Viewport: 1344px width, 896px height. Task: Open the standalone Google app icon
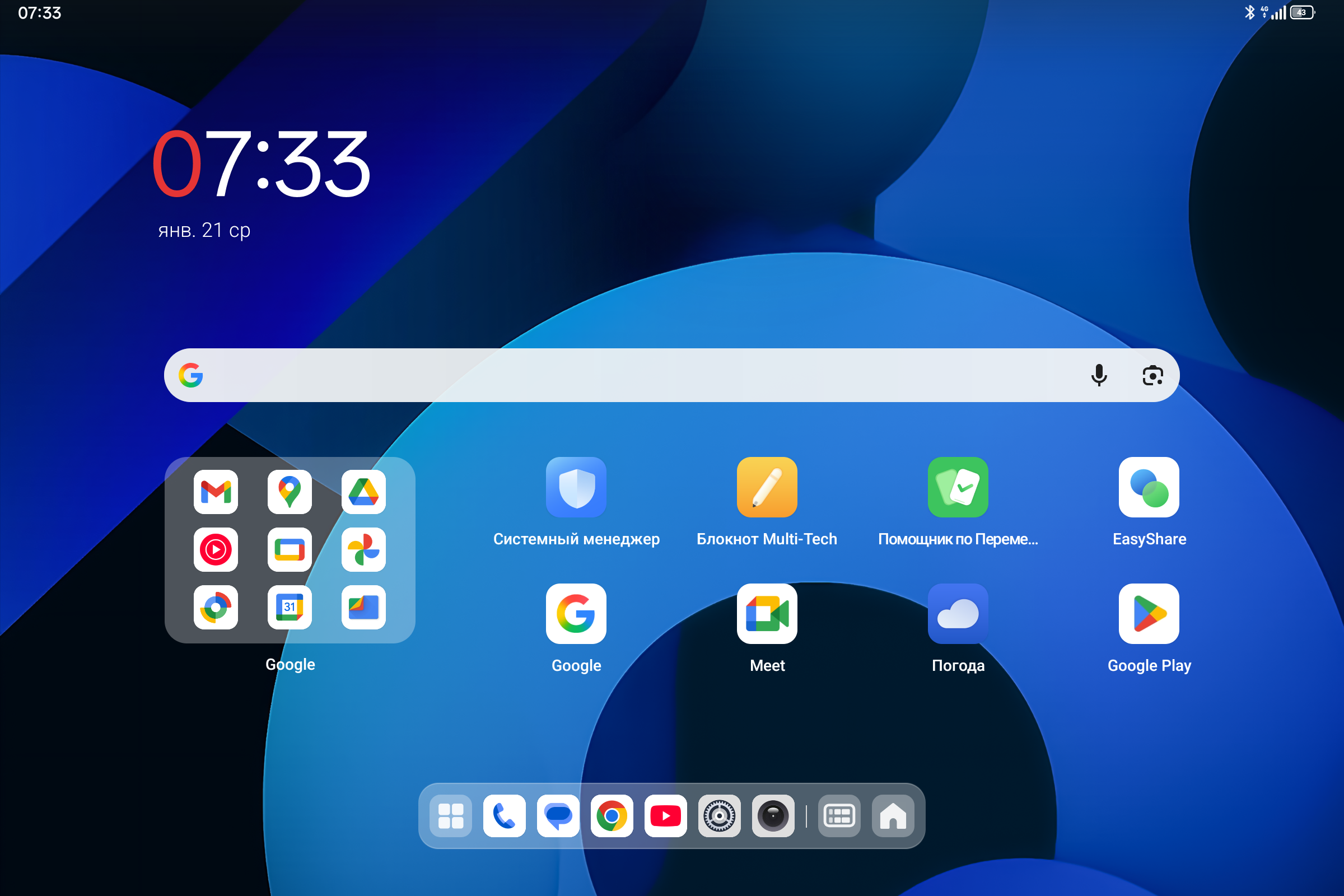click(x=576, y=614)
